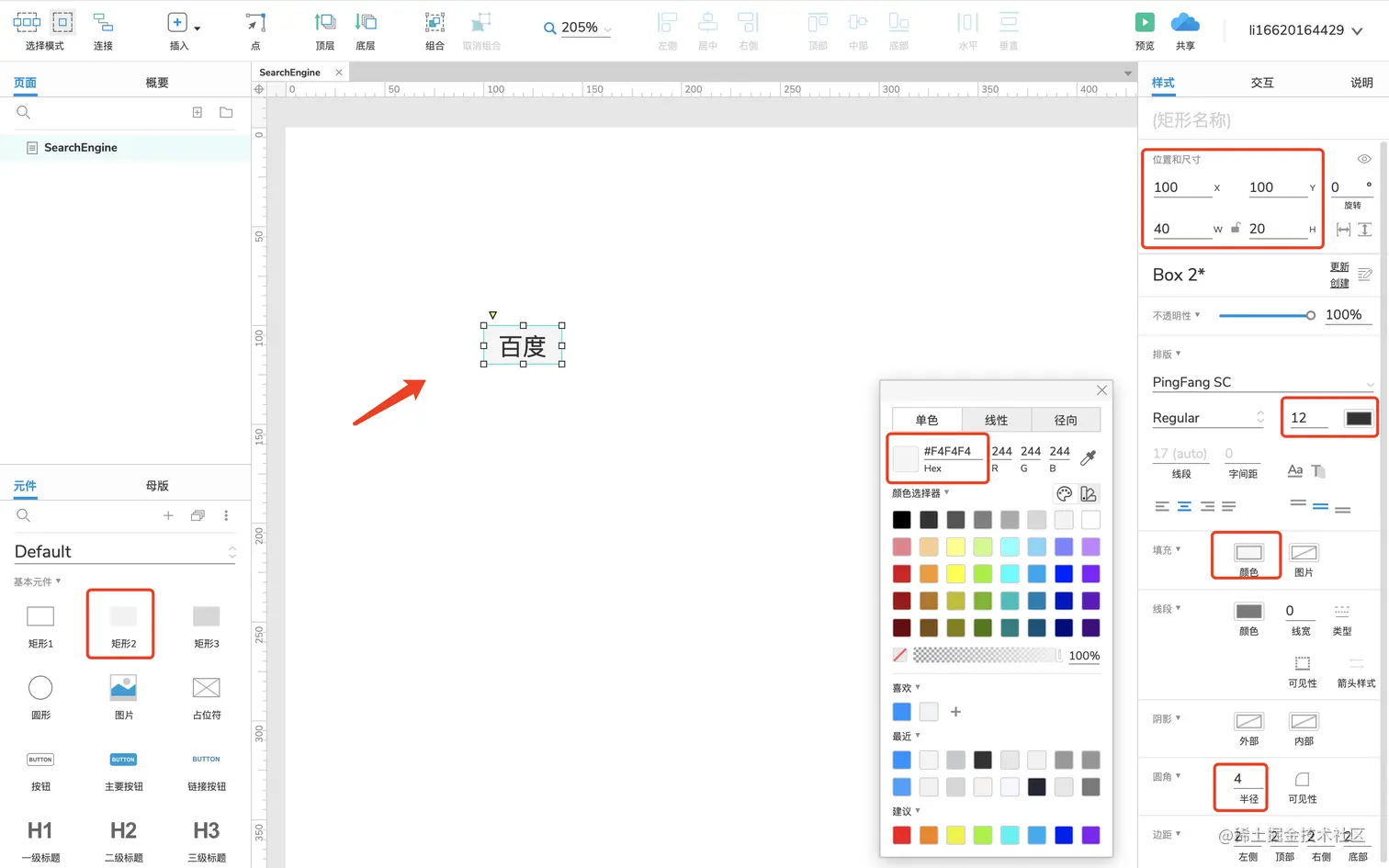Set text alignment to right

1207,506
